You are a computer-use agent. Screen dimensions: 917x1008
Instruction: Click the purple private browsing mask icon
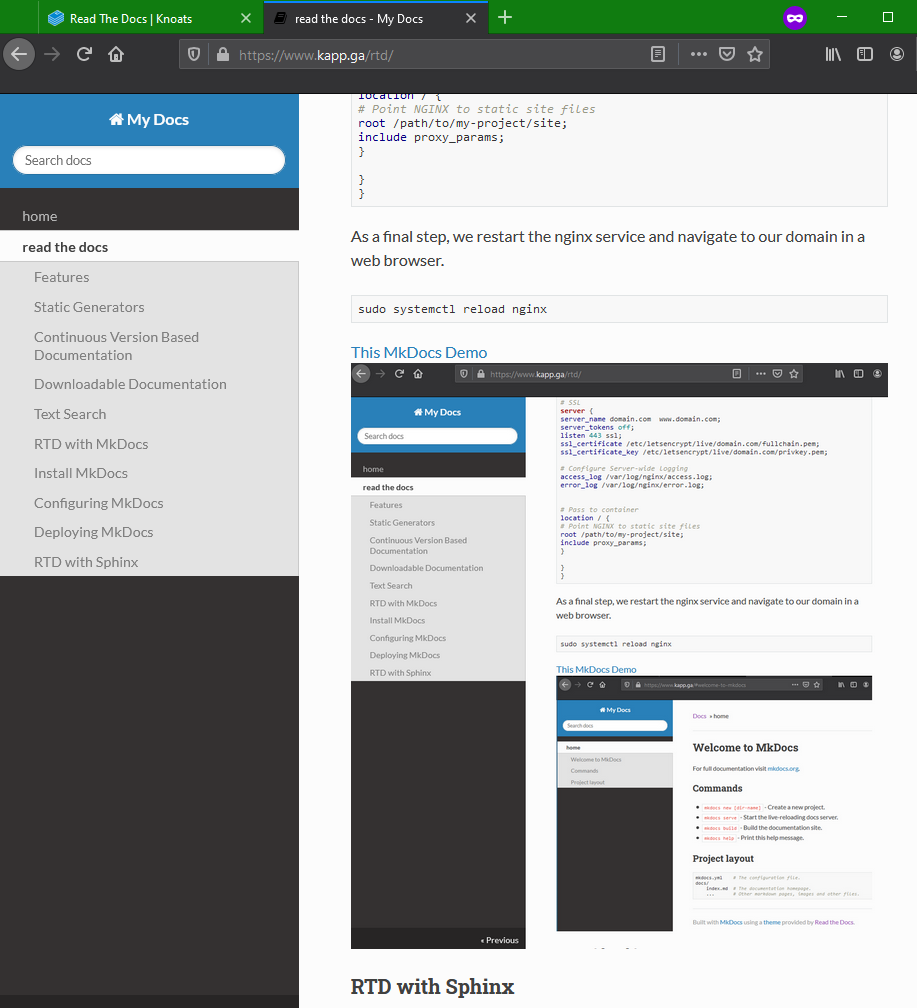coord(795,18)
